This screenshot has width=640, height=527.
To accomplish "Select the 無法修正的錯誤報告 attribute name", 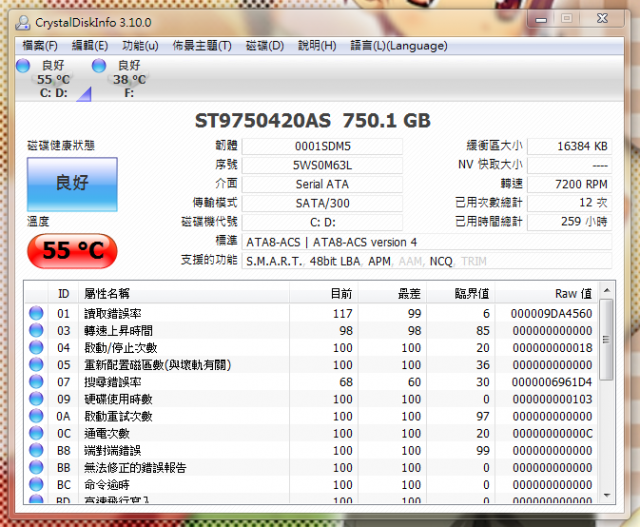I will coord(135,468).
